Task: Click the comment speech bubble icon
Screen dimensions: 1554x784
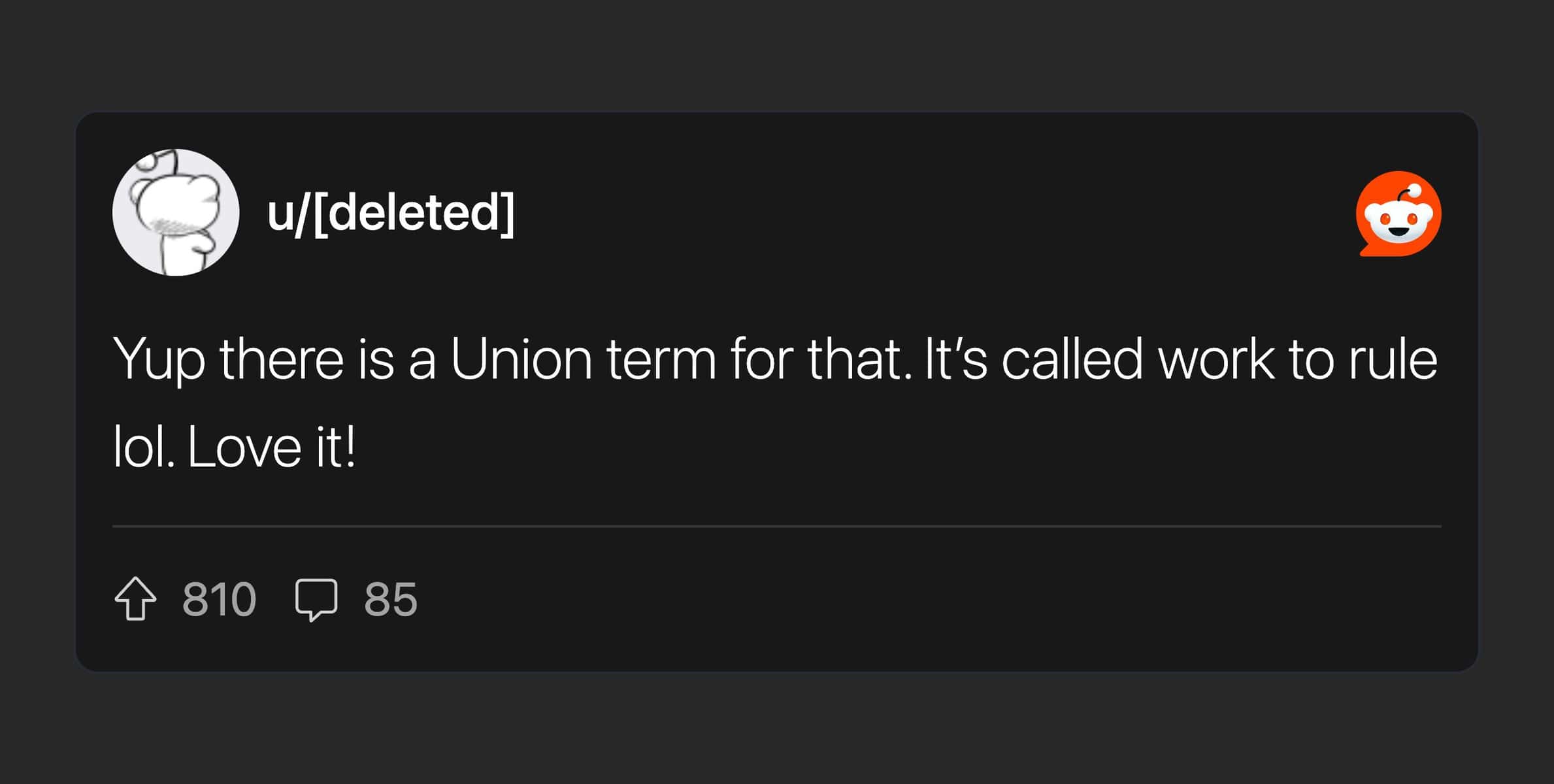Action: 316,598
